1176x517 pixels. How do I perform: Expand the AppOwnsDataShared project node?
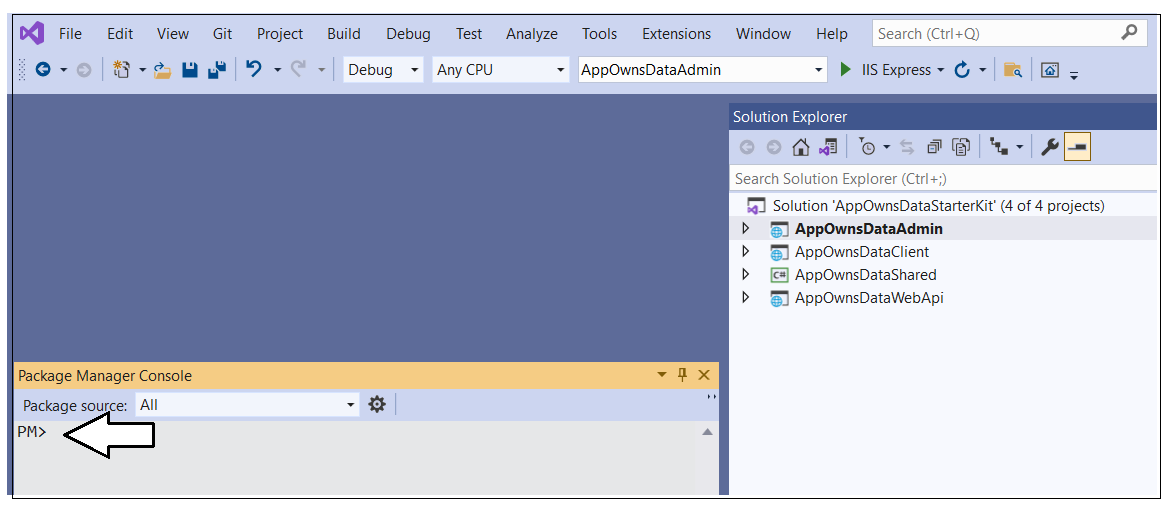pyautogui.click(x=746, y=275)
